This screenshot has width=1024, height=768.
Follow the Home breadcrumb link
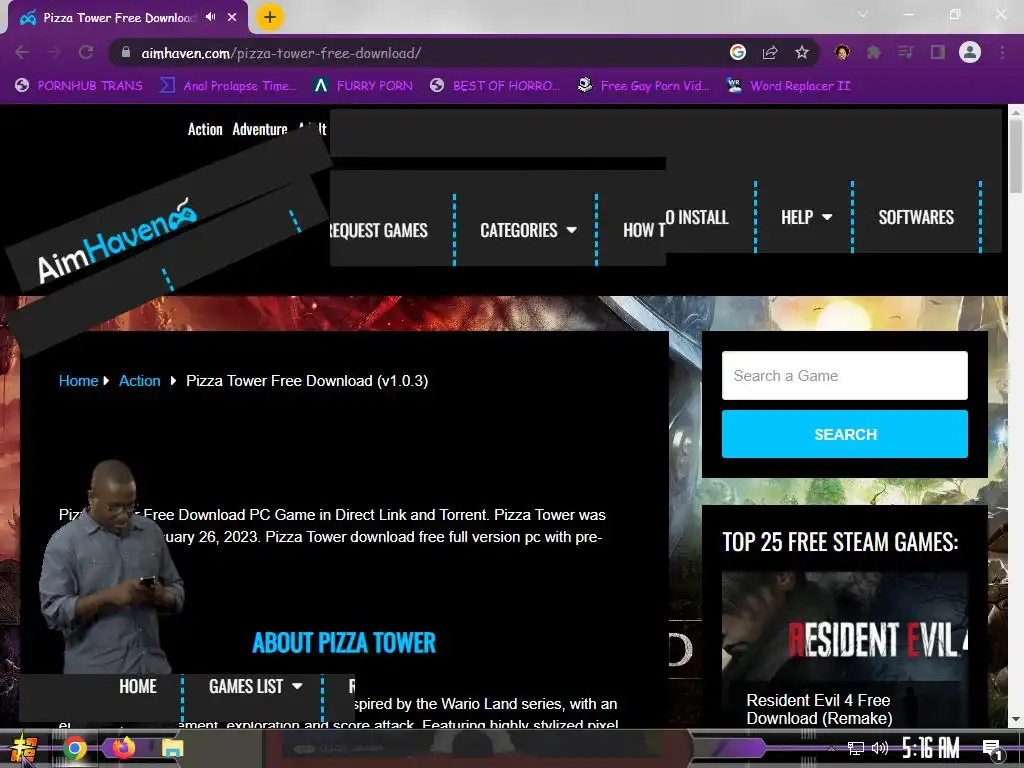click(x=78, y=381)
